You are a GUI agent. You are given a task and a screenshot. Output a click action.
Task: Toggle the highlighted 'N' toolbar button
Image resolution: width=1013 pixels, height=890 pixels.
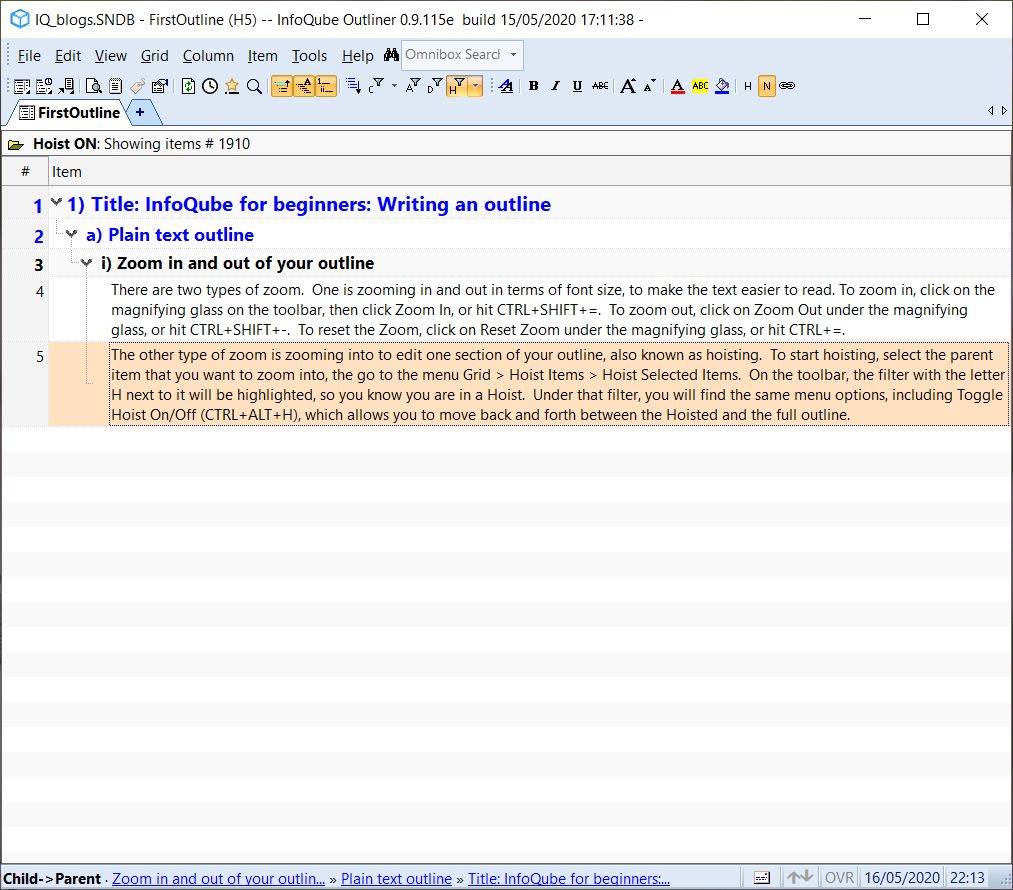point(767,86)
